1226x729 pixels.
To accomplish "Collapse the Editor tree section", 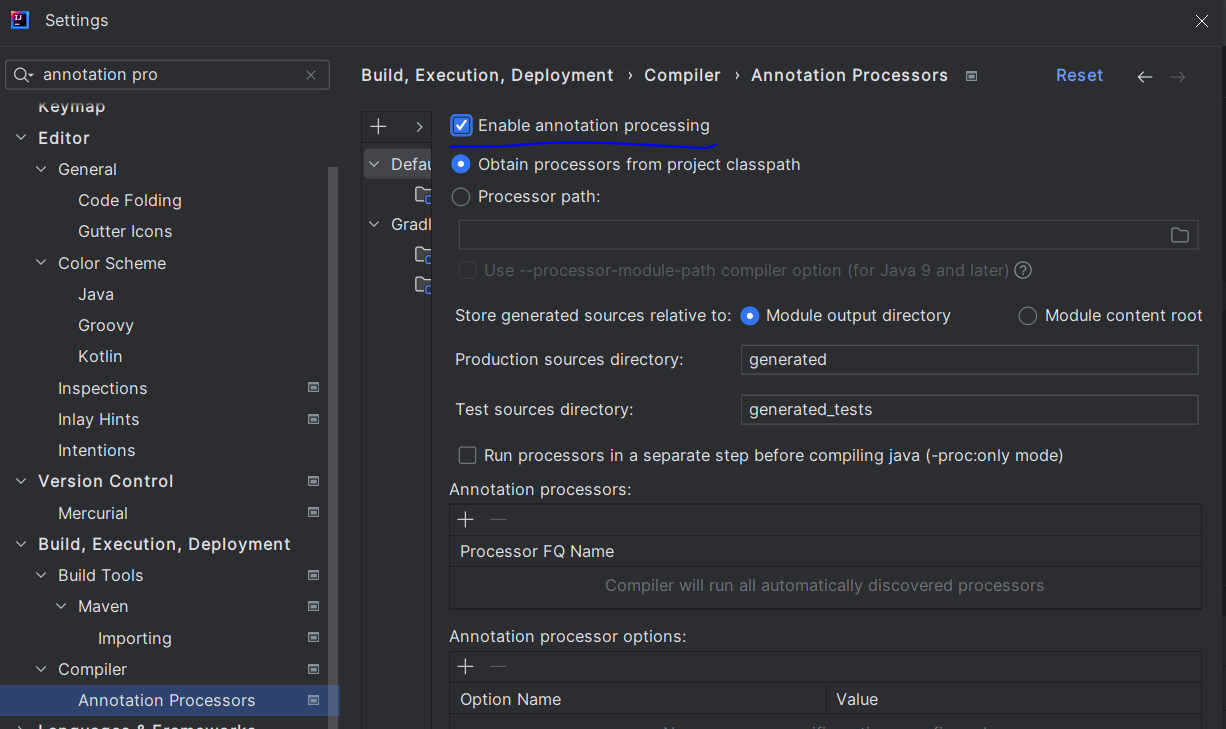I will (x=21, y=138).
